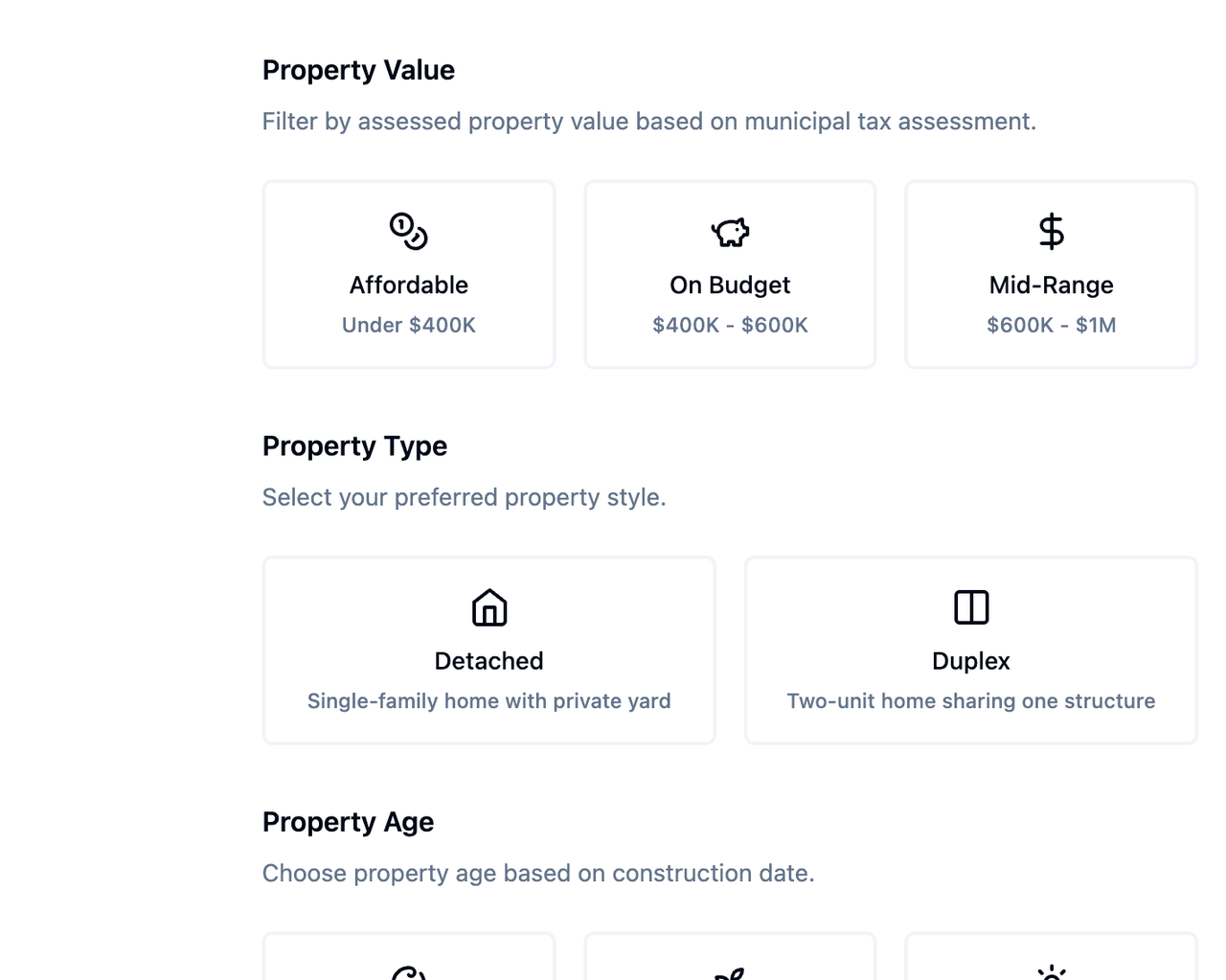This screenshot has width=1226, height=980.
Task: Click the Under $400K price label
Action: click(x=408, y=325)
